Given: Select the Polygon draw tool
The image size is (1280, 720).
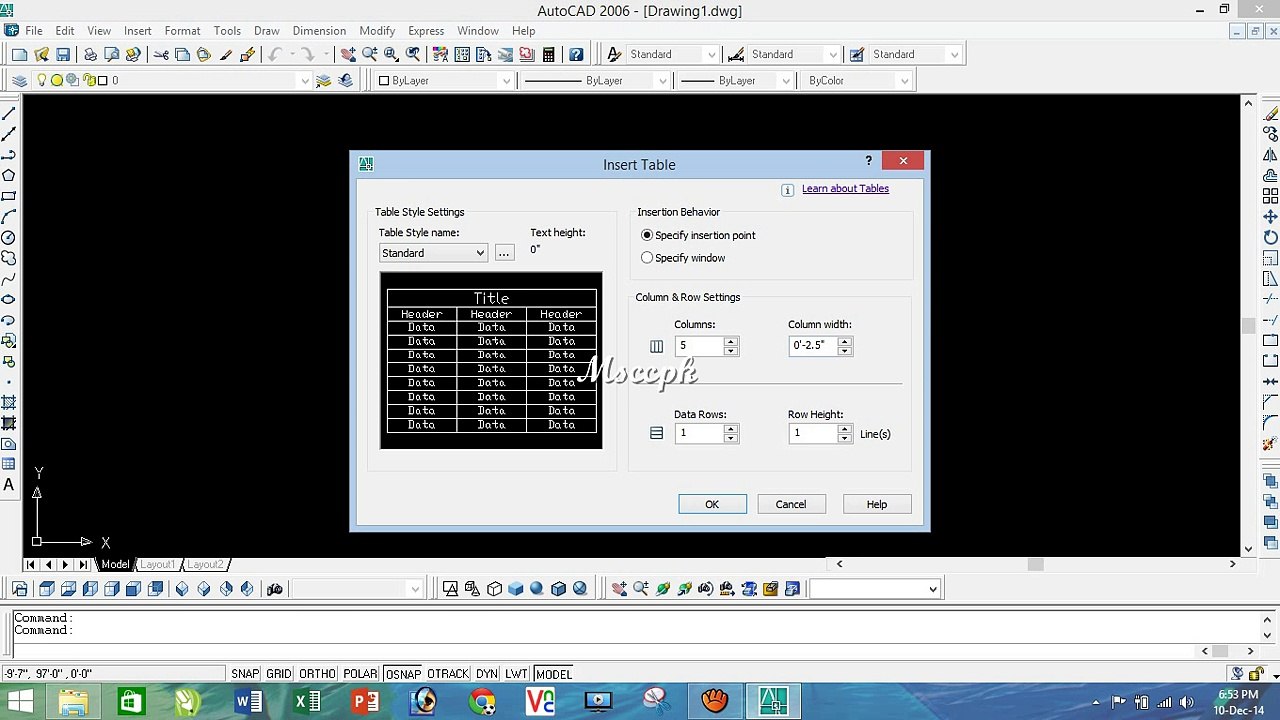Looking at the screenshot, I should pyautogui.click(x=9, y=175).
